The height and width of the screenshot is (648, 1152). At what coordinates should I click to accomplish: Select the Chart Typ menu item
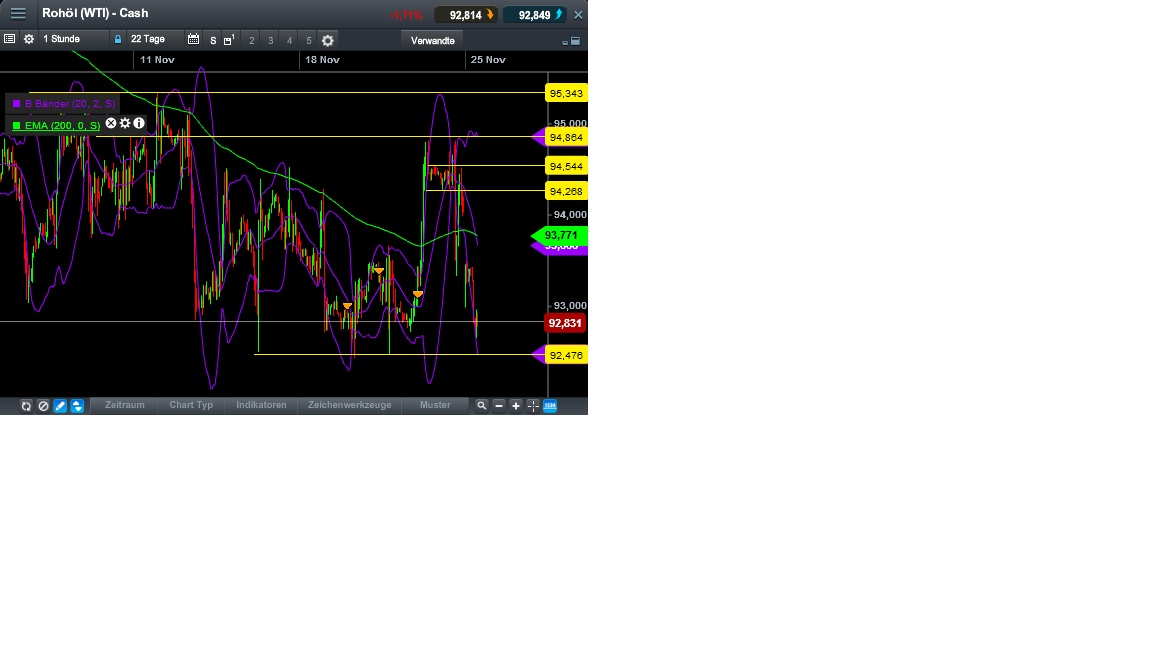[x=190, y=405]
